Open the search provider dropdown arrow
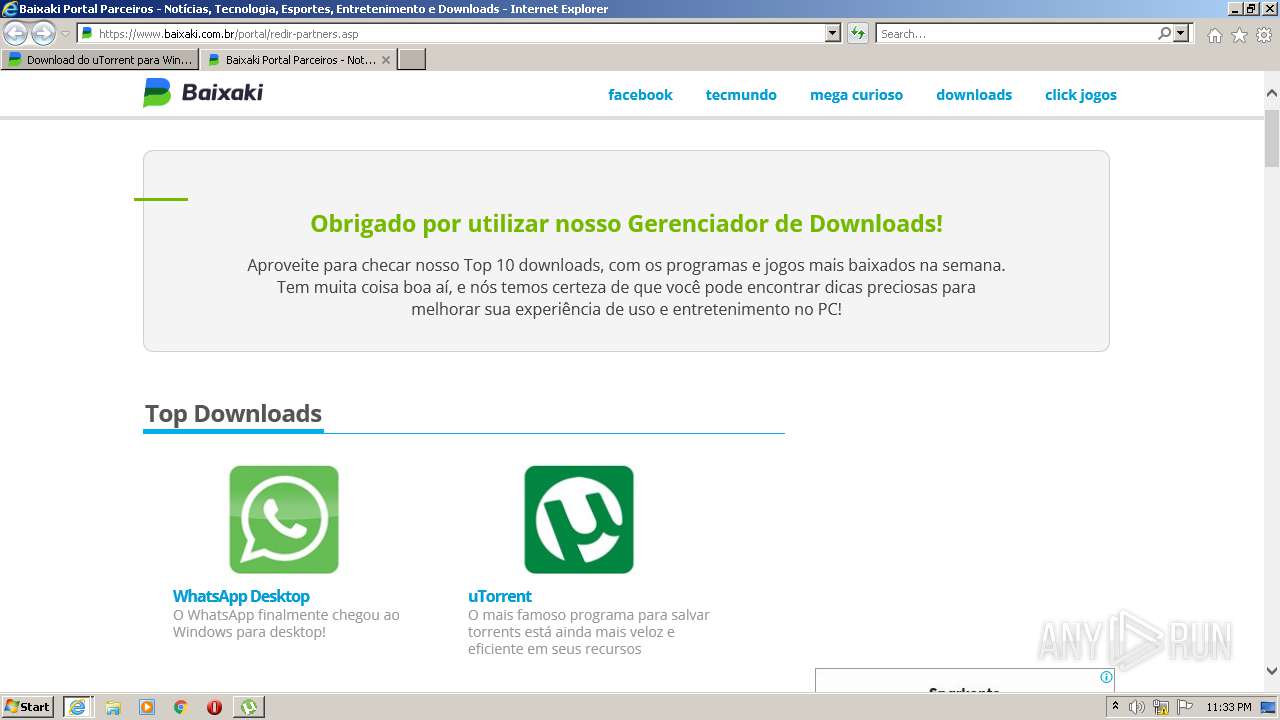The width and height of the screenshot is (1280, 720). click(x=1181, y=33)
